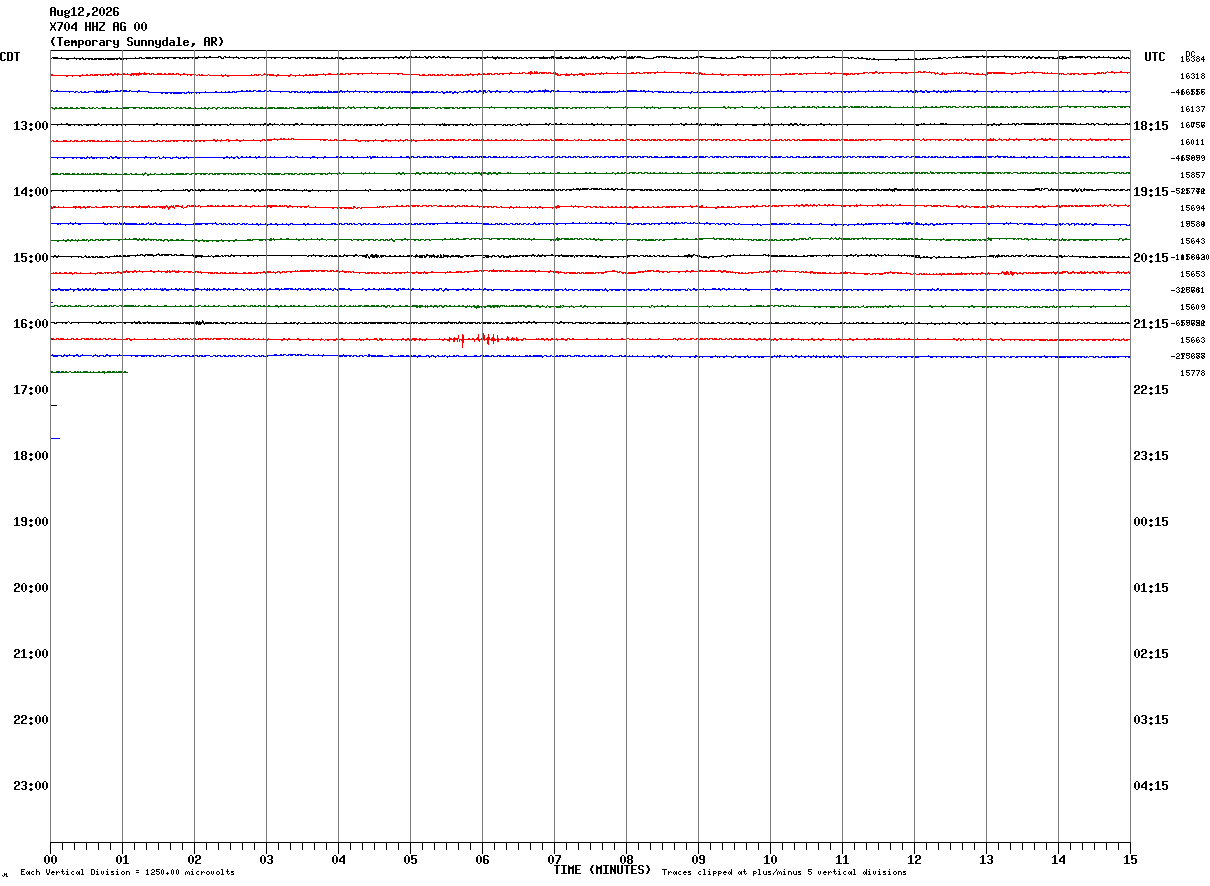The height and width of the screenshot is (886, 1210).
Task: Select the traces clipped footnote text
Action: click(784, 873)
